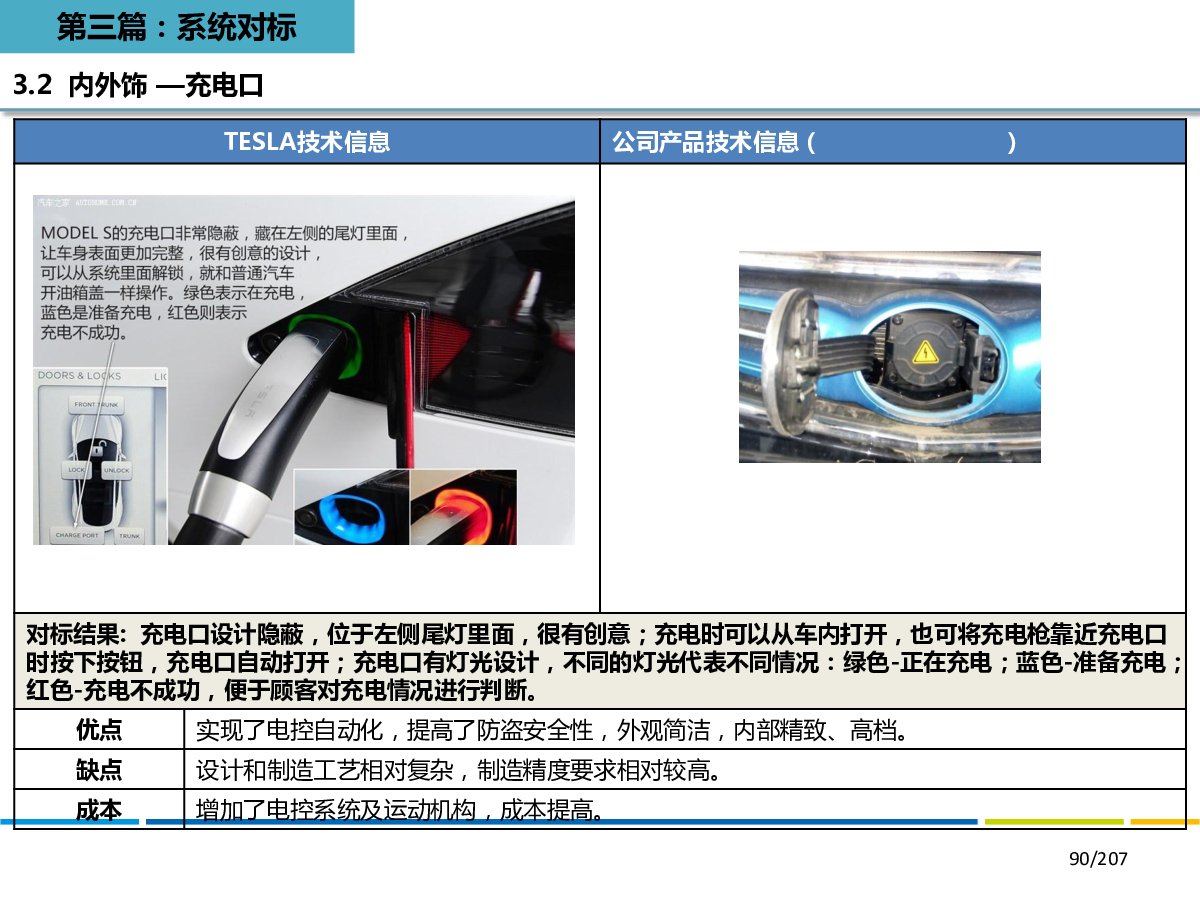This screenshot has width=1200, height=900.
Task: Select text '设计和制造工艺相对复杂'
Action: pos(326,770)
